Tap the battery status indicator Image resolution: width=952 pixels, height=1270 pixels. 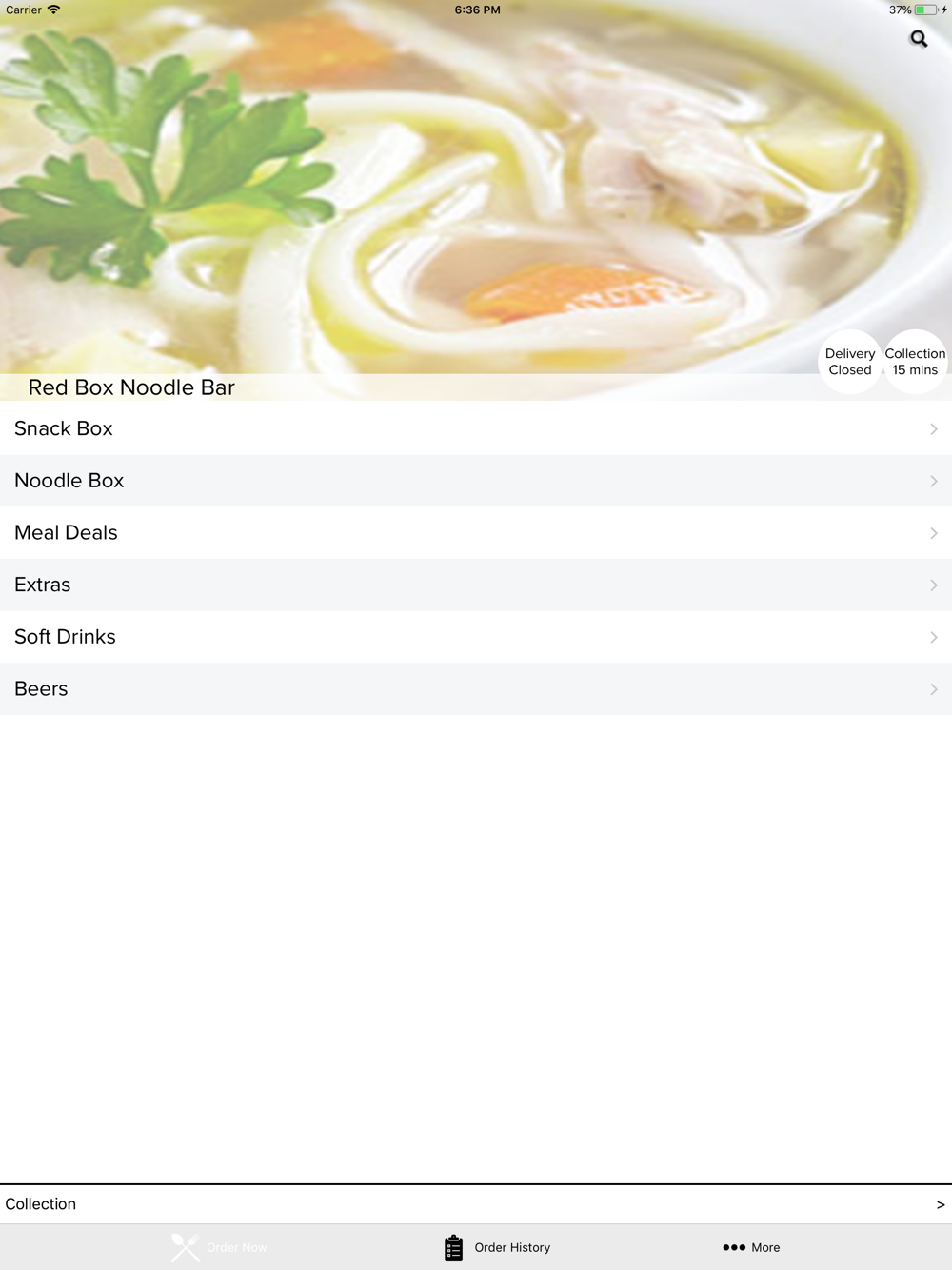926,10
